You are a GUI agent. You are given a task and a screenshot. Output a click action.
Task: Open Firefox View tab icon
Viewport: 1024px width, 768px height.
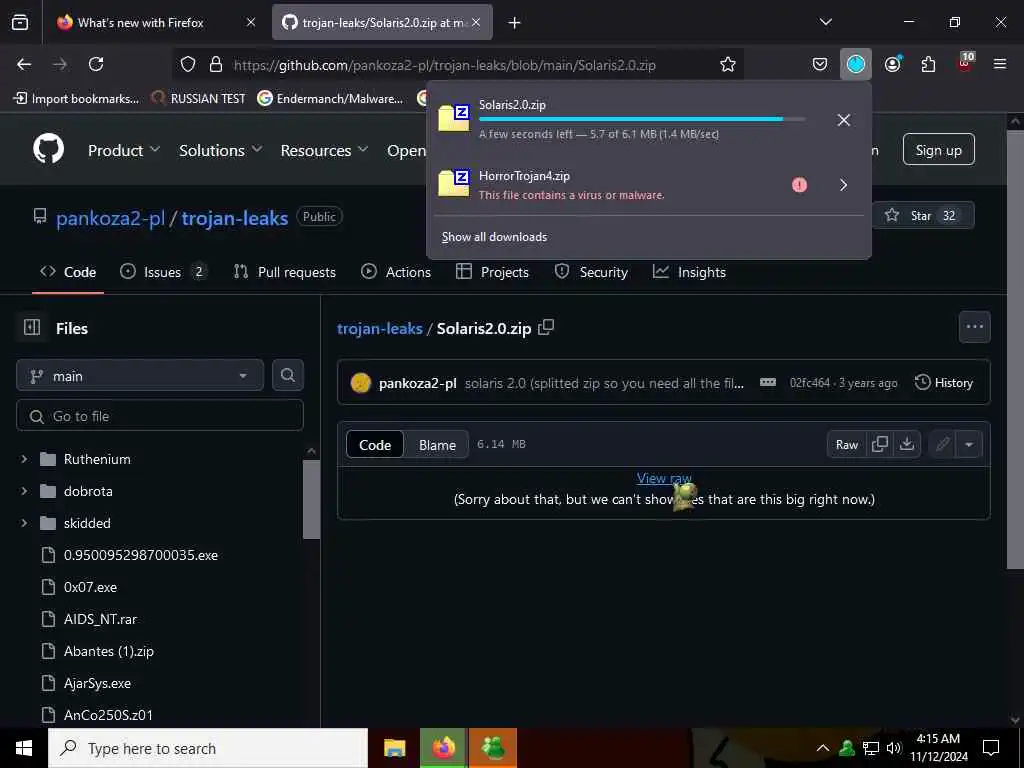[x=20, y=22]
